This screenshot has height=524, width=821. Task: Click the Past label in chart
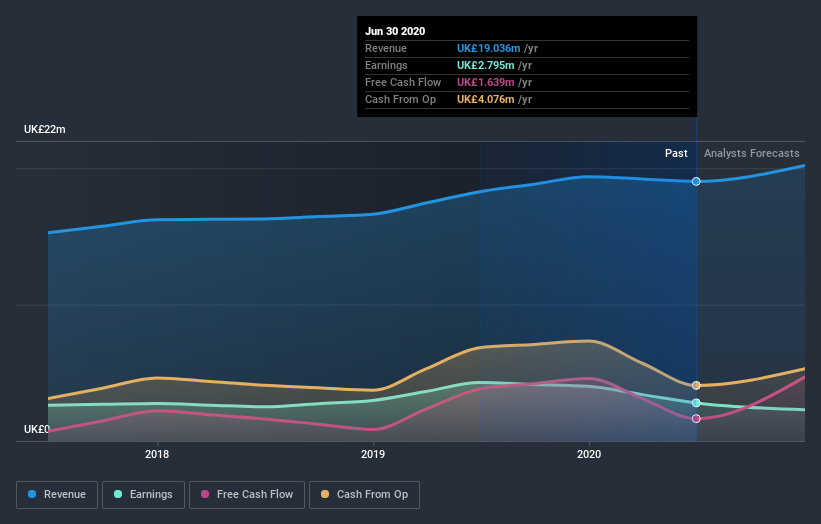(x=676, y=153)
